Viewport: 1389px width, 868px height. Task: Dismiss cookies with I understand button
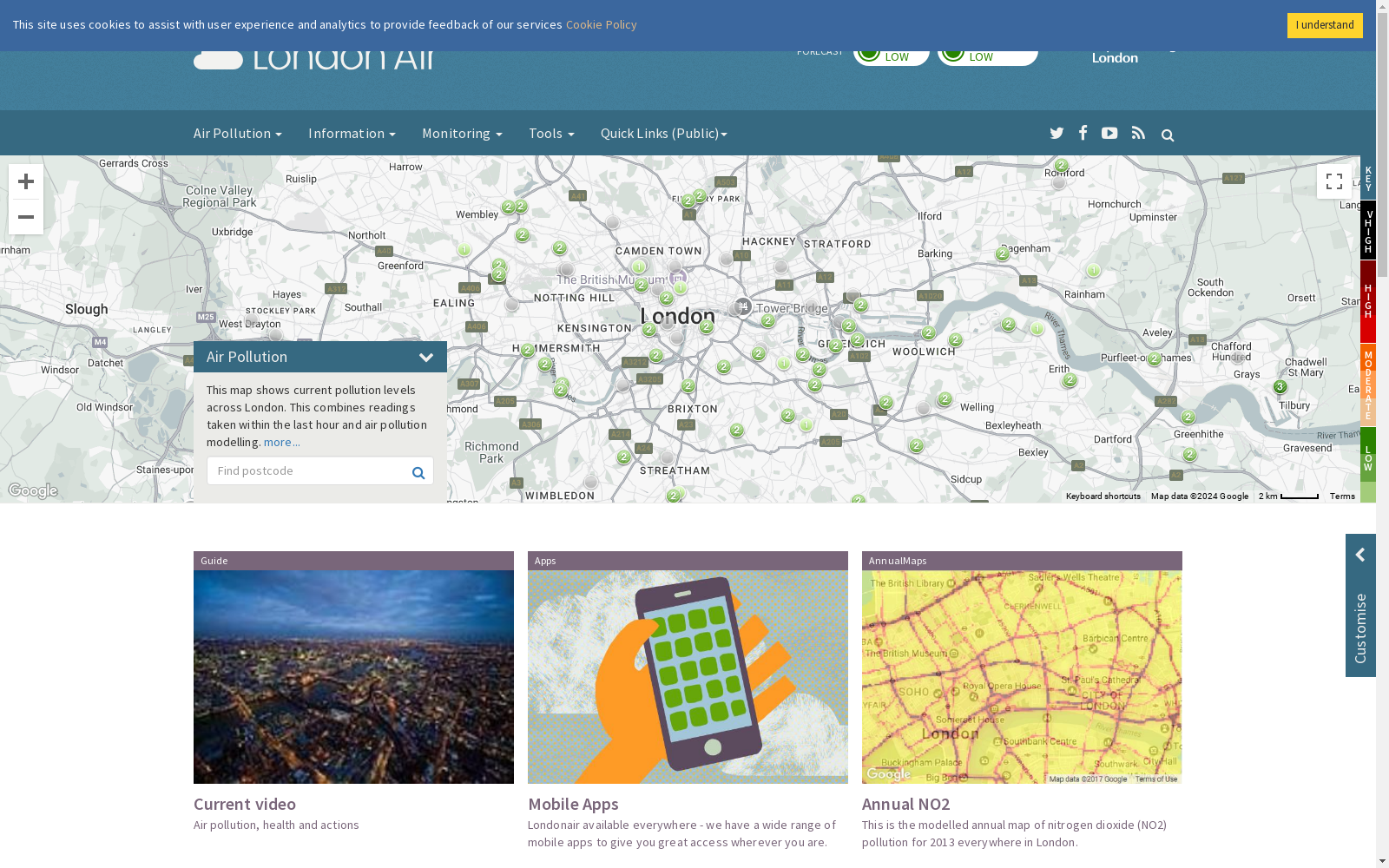1325,25
